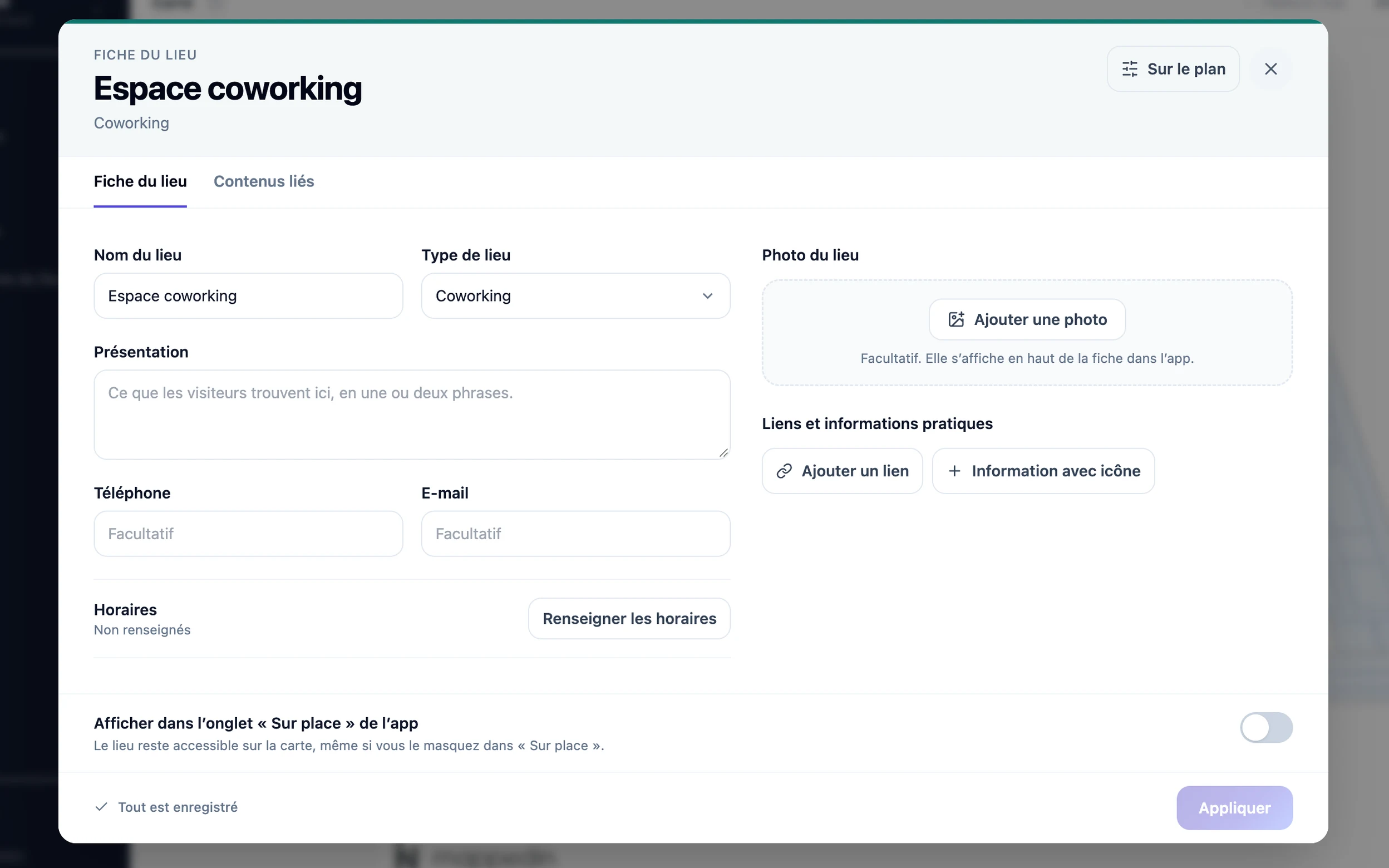Close the Fiche du lieu dialog

point(1271,69)
